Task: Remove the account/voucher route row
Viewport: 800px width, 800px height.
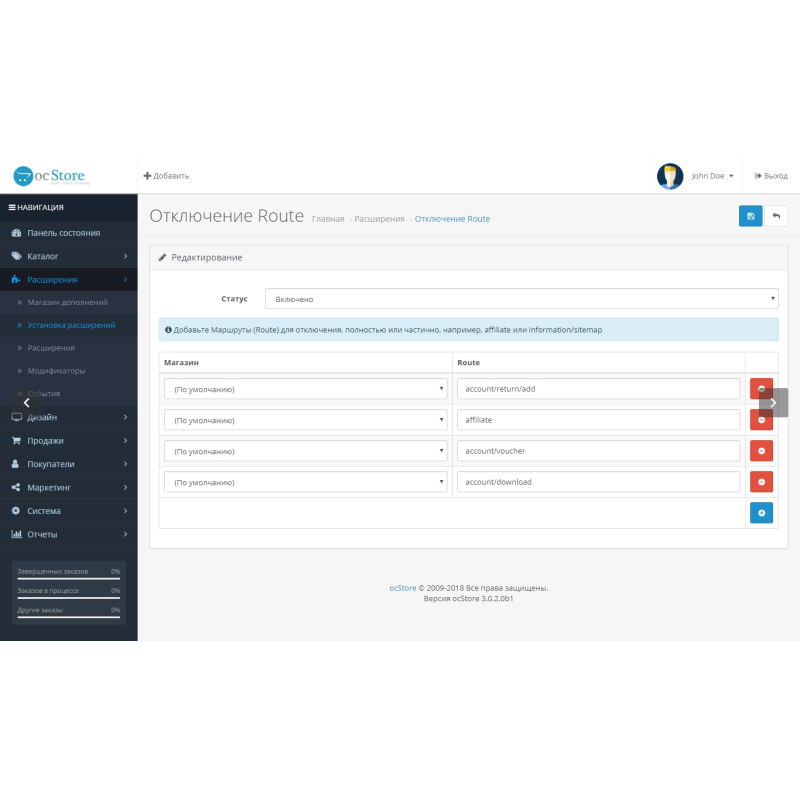Action: pyautogui.click(x=762, y=450)
